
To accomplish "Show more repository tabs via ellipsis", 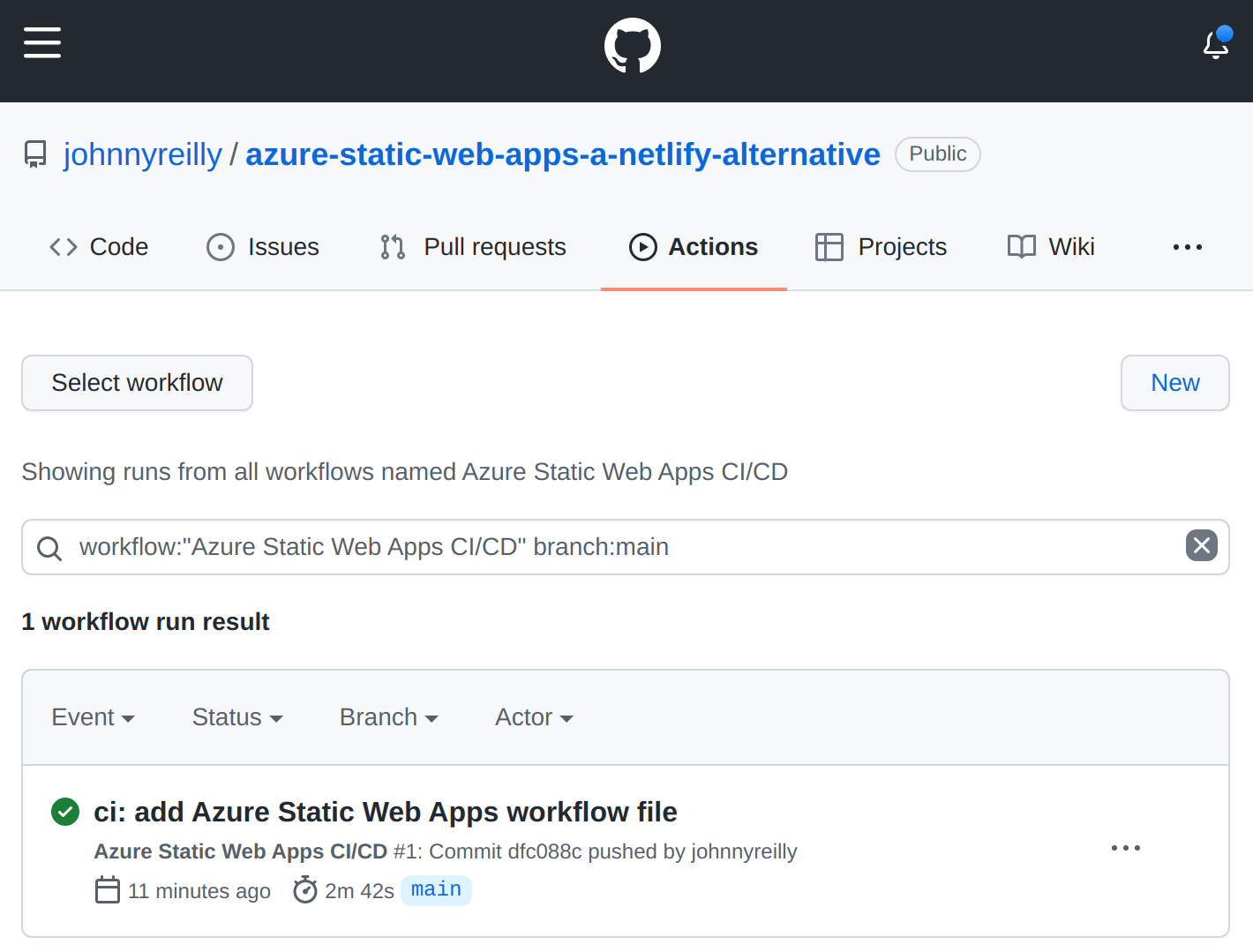I will [x=1188, y=247].
